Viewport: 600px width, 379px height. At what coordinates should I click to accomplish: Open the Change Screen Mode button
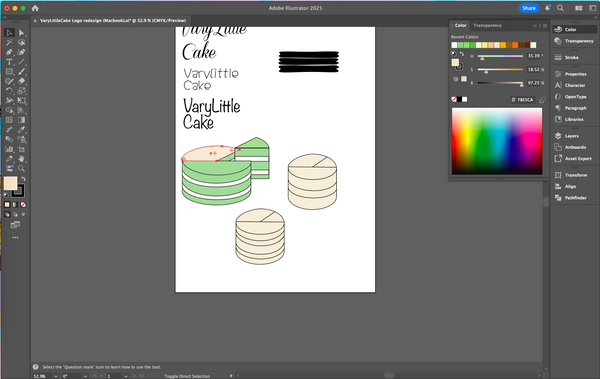[15, 225]
